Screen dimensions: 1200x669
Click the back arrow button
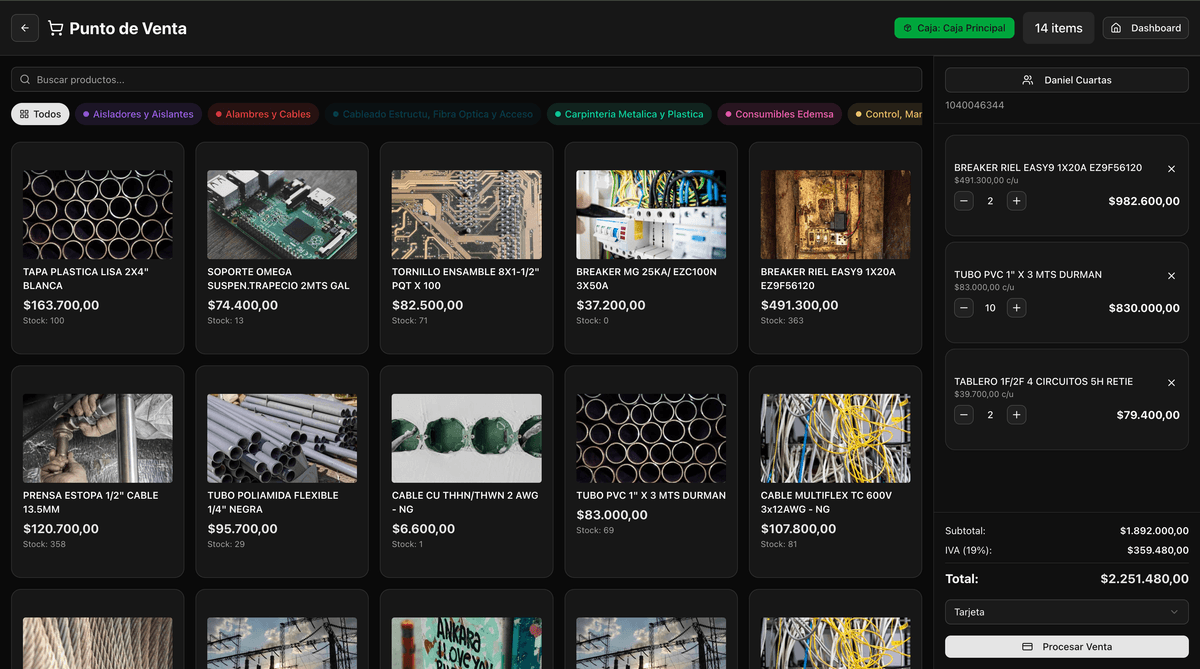click(x=25, y=28)
